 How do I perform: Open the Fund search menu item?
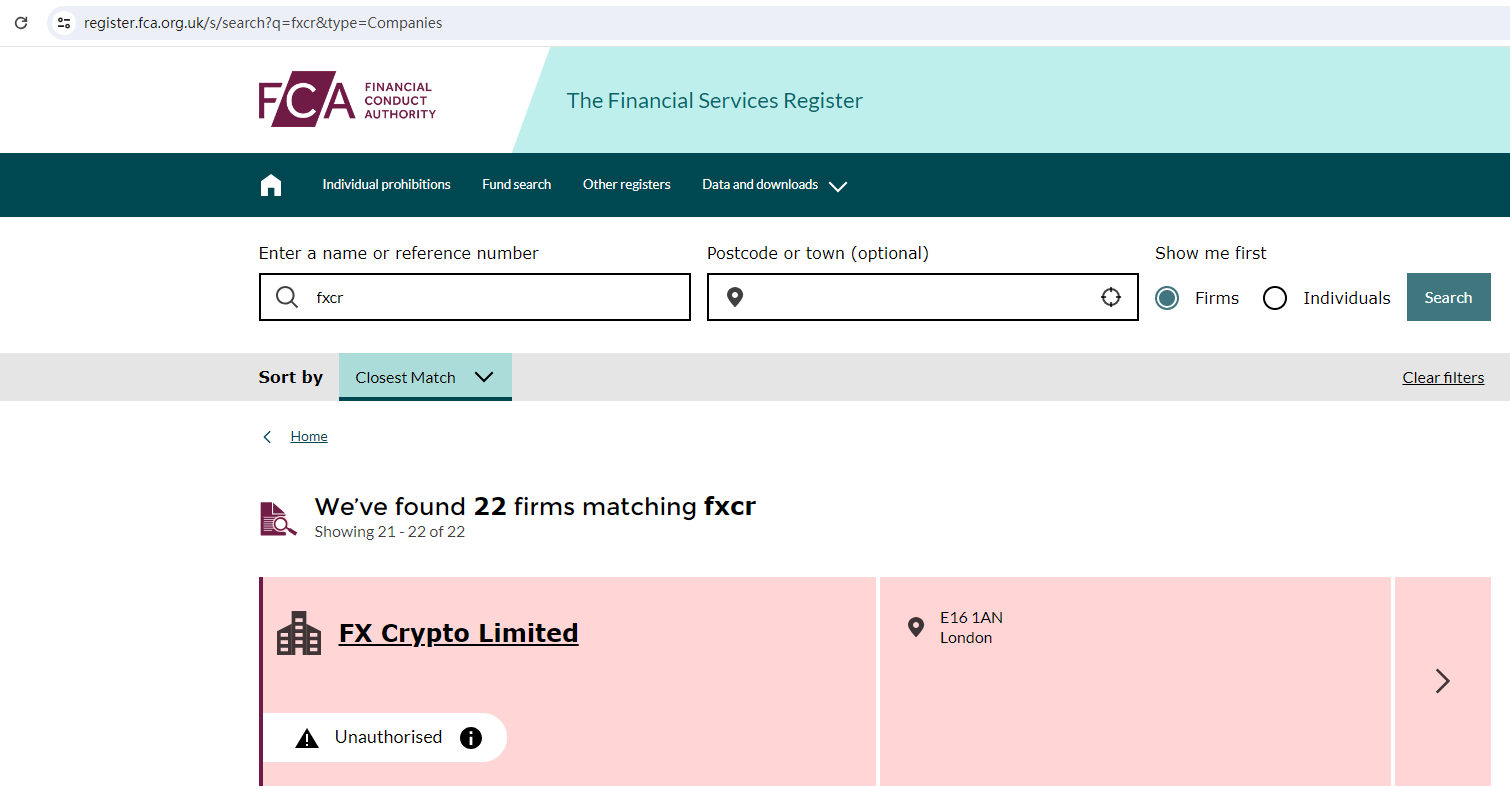[516, 185]
